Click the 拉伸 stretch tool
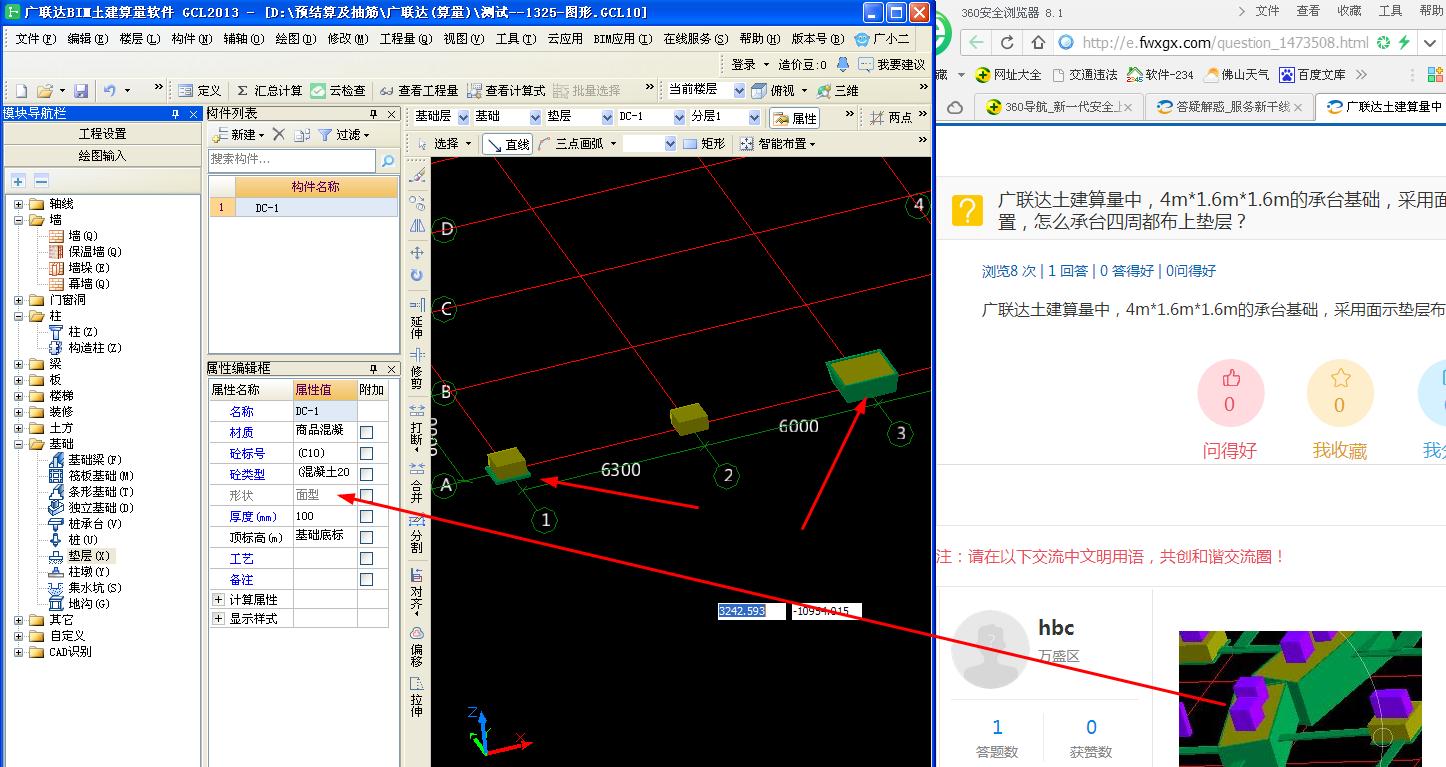Viewport: 1446px width, 767px height. 417,697
